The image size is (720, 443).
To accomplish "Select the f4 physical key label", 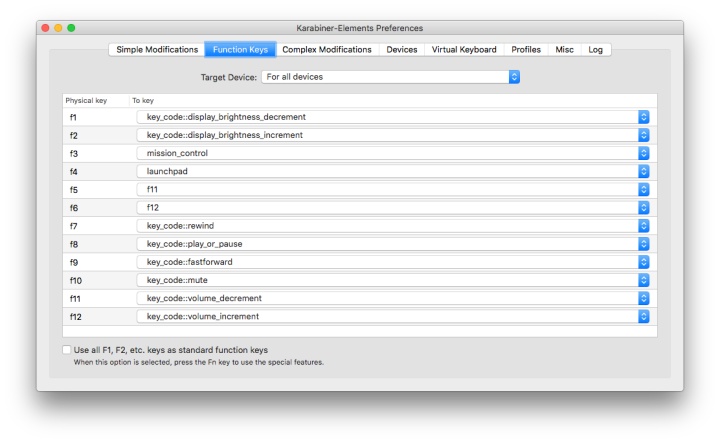I will coord(74,172).
